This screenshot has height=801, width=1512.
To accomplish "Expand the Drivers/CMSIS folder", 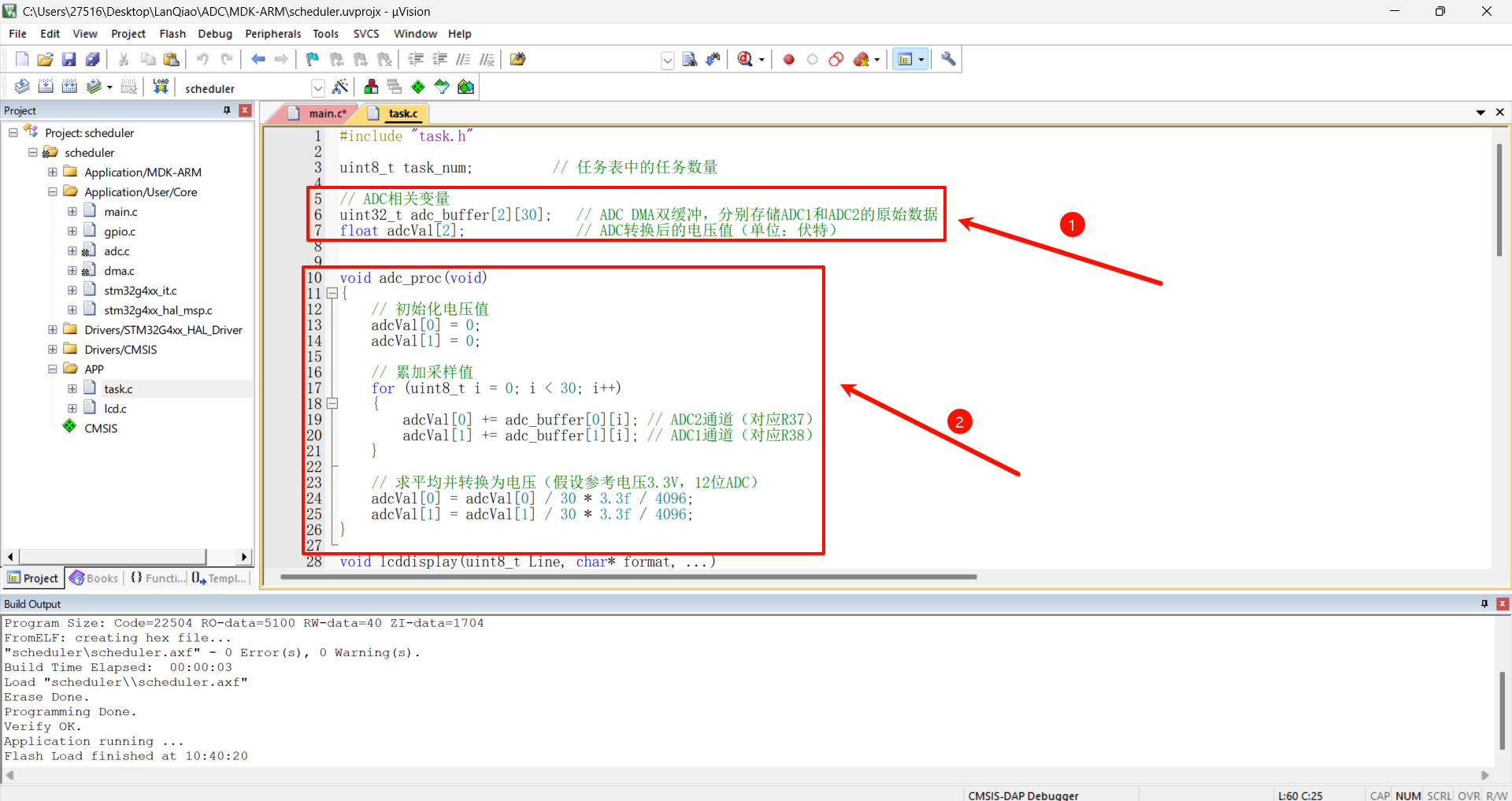I will pyautogui.click(x=53, y=349).
